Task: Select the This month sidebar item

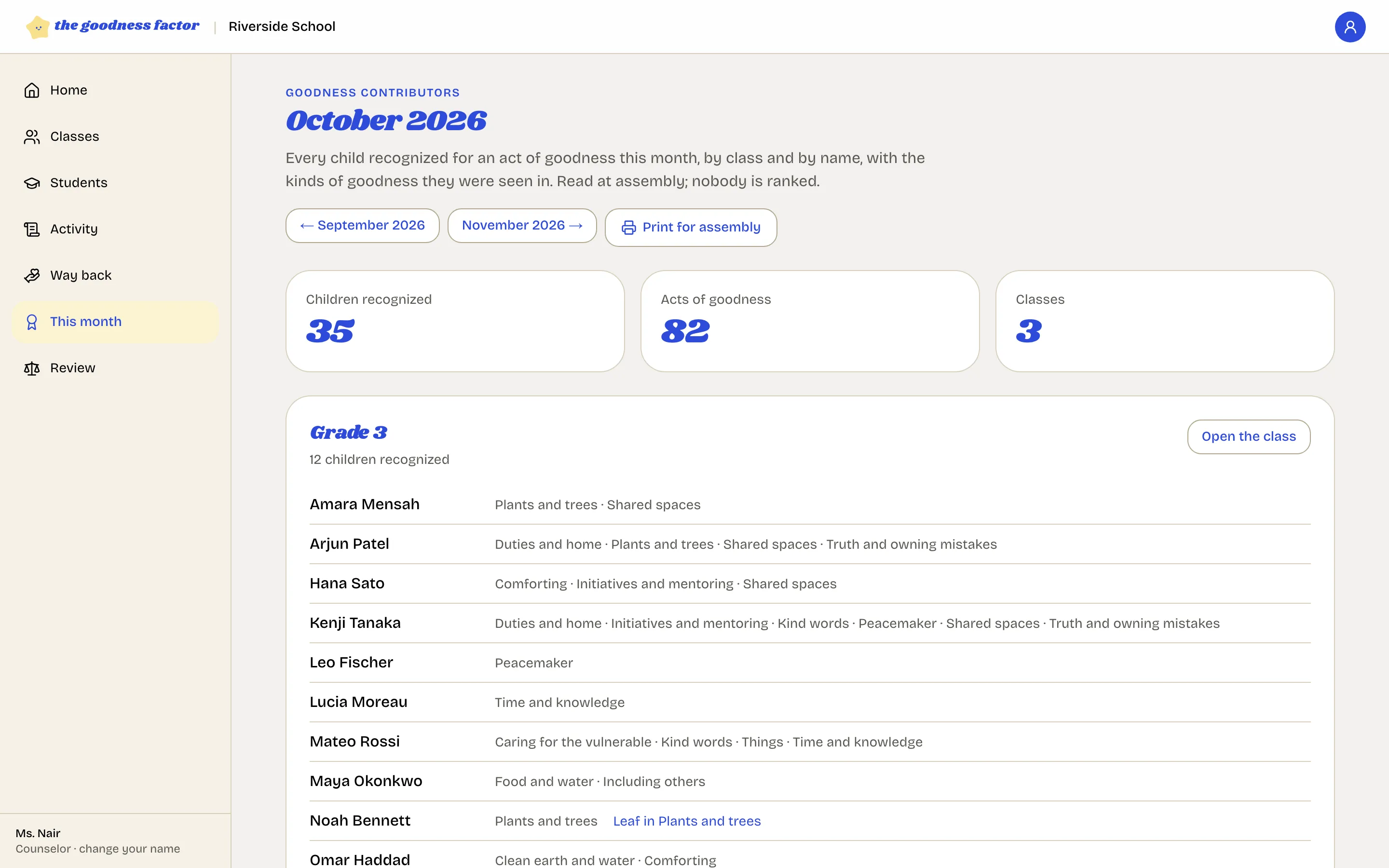Action: [115, 322]
